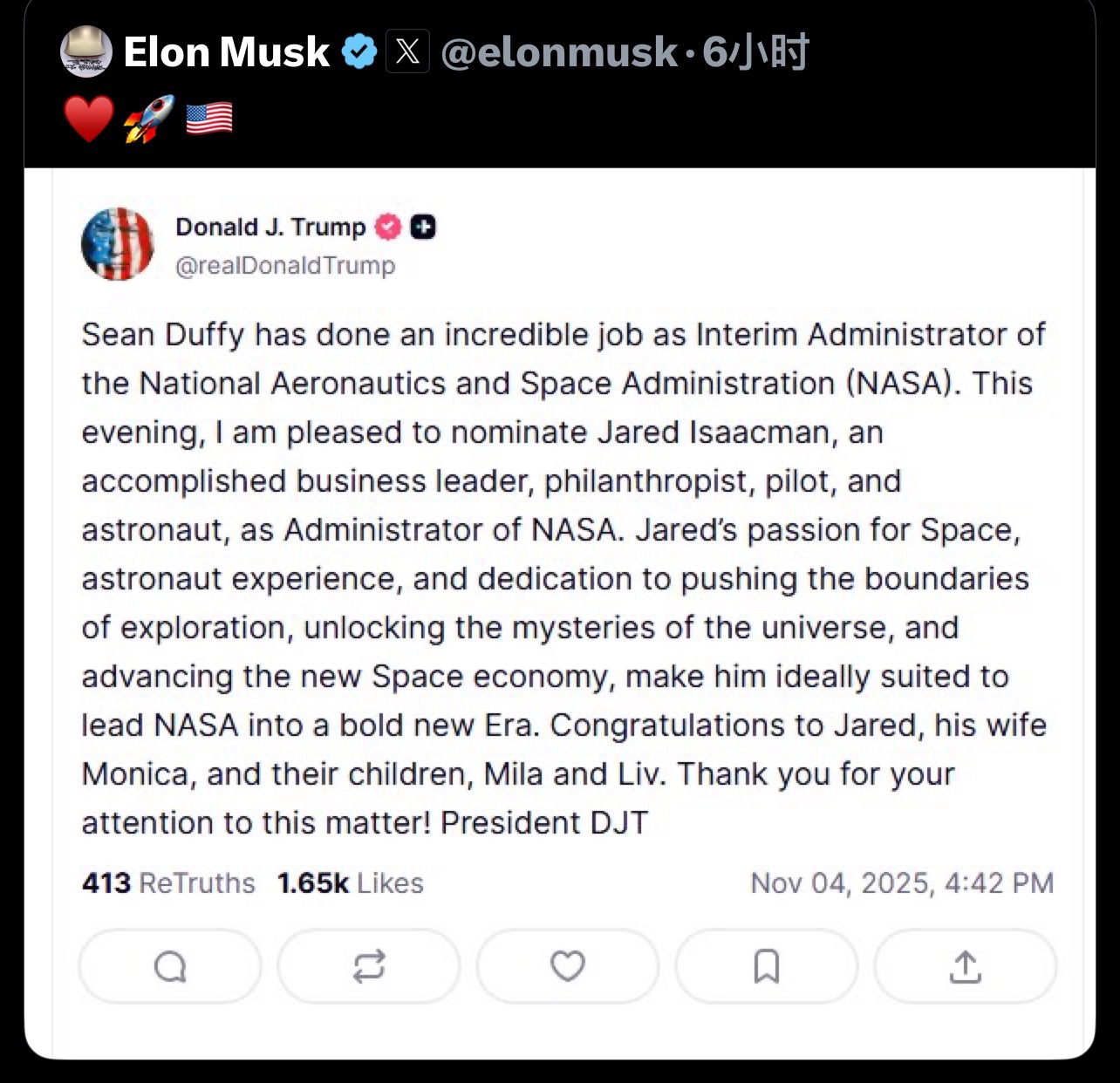Click Elon Musk's blue verified badge
Viewport: 1120px width, 1083px height.
click(x=359, y=51)
